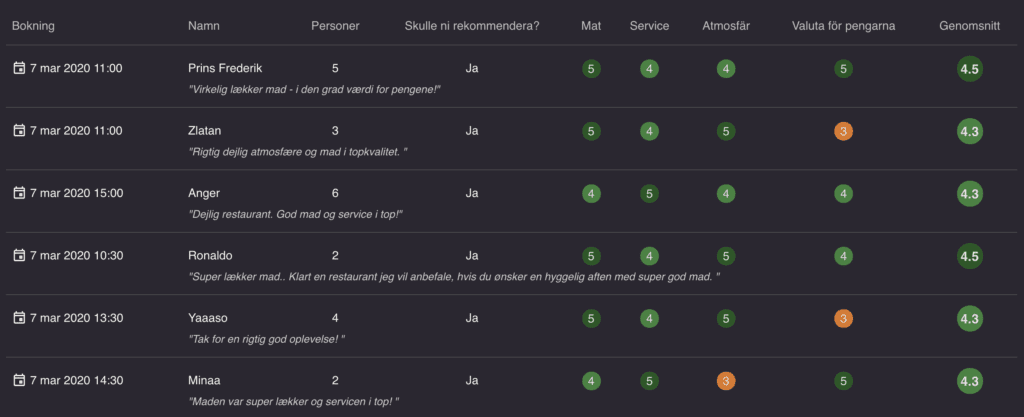The height and width of the screenshot is (417, 1024).
Task: Click Anger's Service score of 5
Action: pos(649,194)
